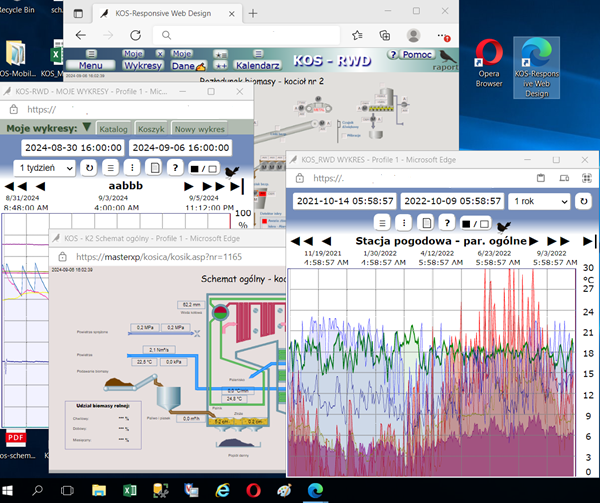Screen dimensions: 600x503
Task: Switch to the Katalog tab
Action: point(115,129)
